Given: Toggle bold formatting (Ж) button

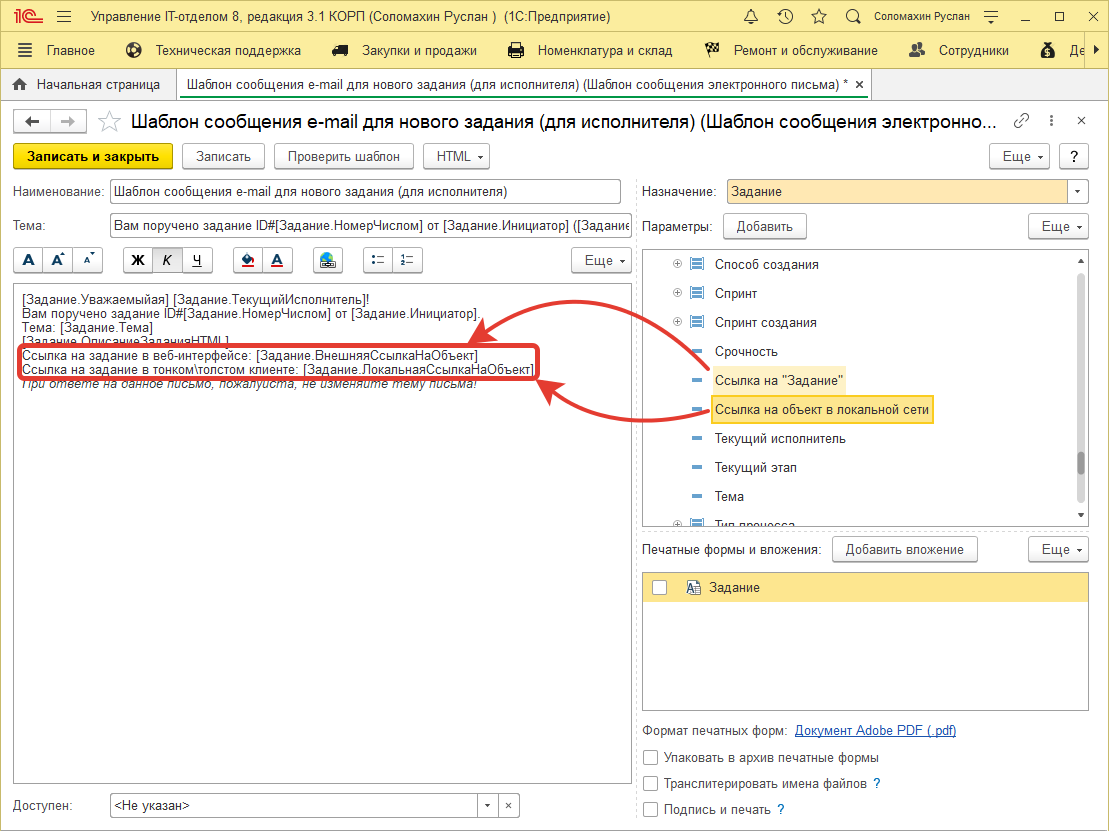Looking at the screenshot, I should tap(138, 260).
